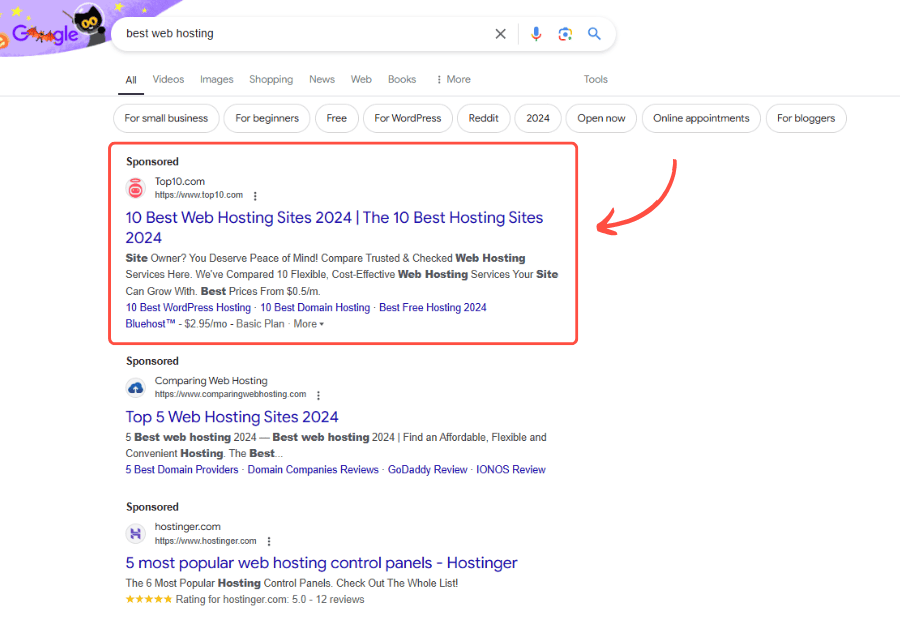Viewport: 900px width, 620px height.
Task: Open Google Lens image search icon
Action: pos(565,34)
